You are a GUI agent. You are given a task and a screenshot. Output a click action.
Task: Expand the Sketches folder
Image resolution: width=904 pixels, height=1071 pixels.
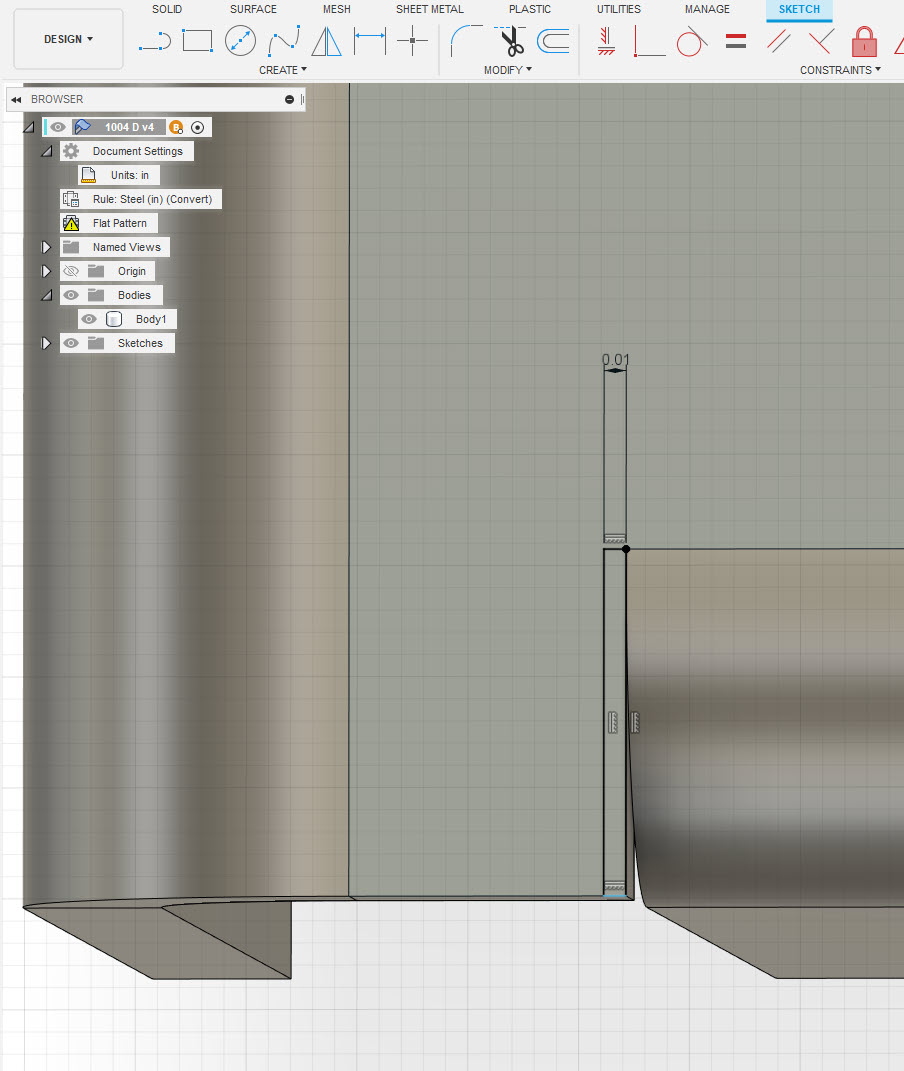45,342
